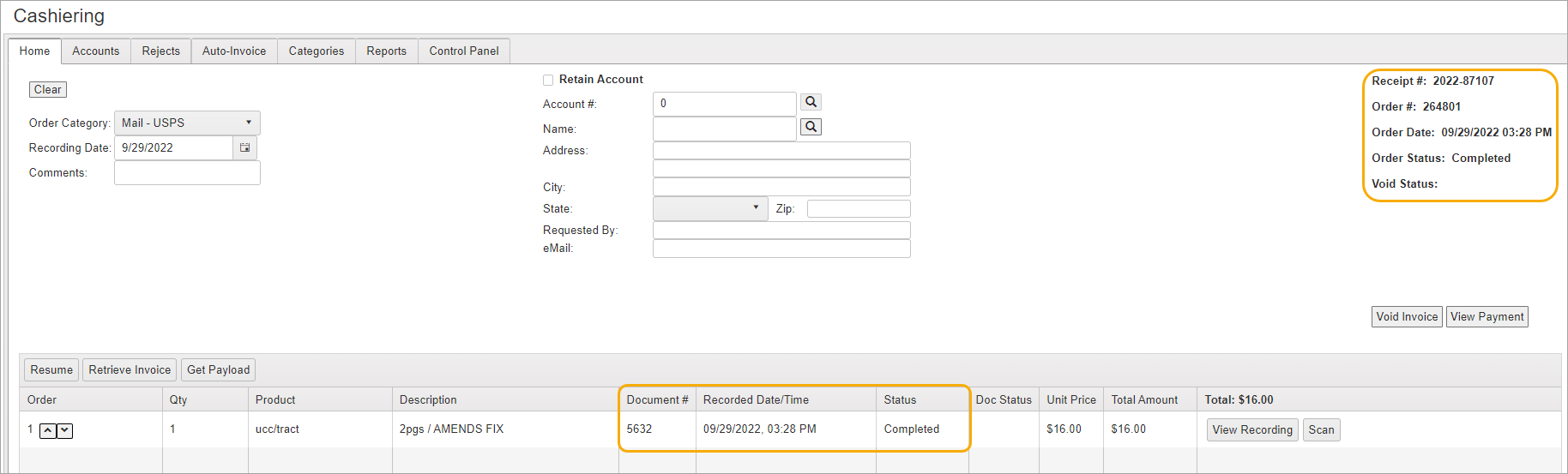The image size is (1568, 474).
Task: Click the Account # search magnifier icon
Action: [811, 102]
